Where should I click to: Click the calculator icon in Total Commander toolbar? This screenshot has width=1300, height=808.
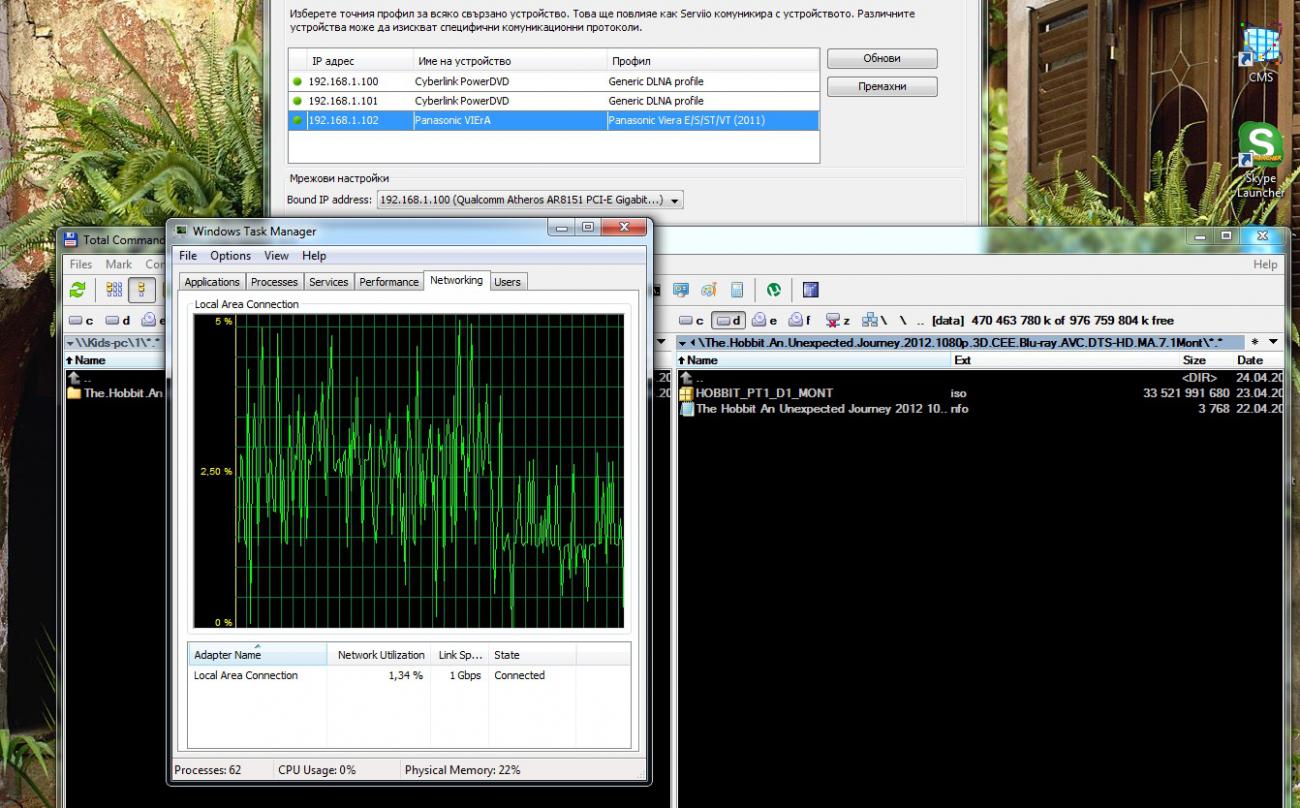737,290
